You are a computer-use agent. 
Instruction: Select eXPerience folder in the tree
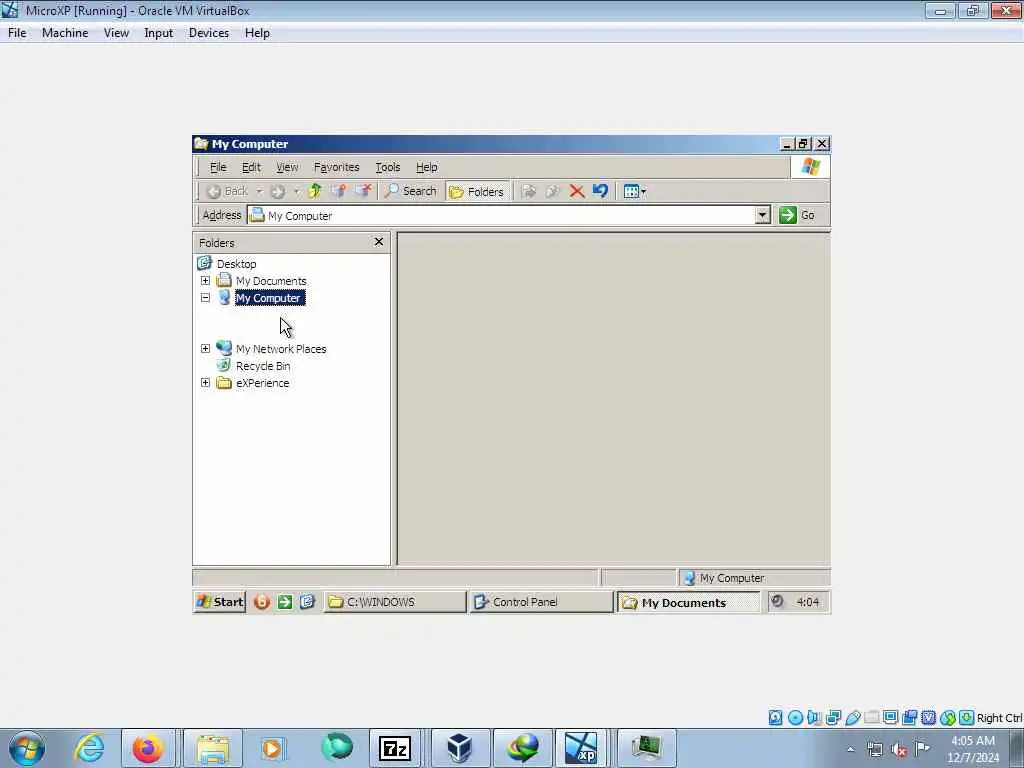263,383
